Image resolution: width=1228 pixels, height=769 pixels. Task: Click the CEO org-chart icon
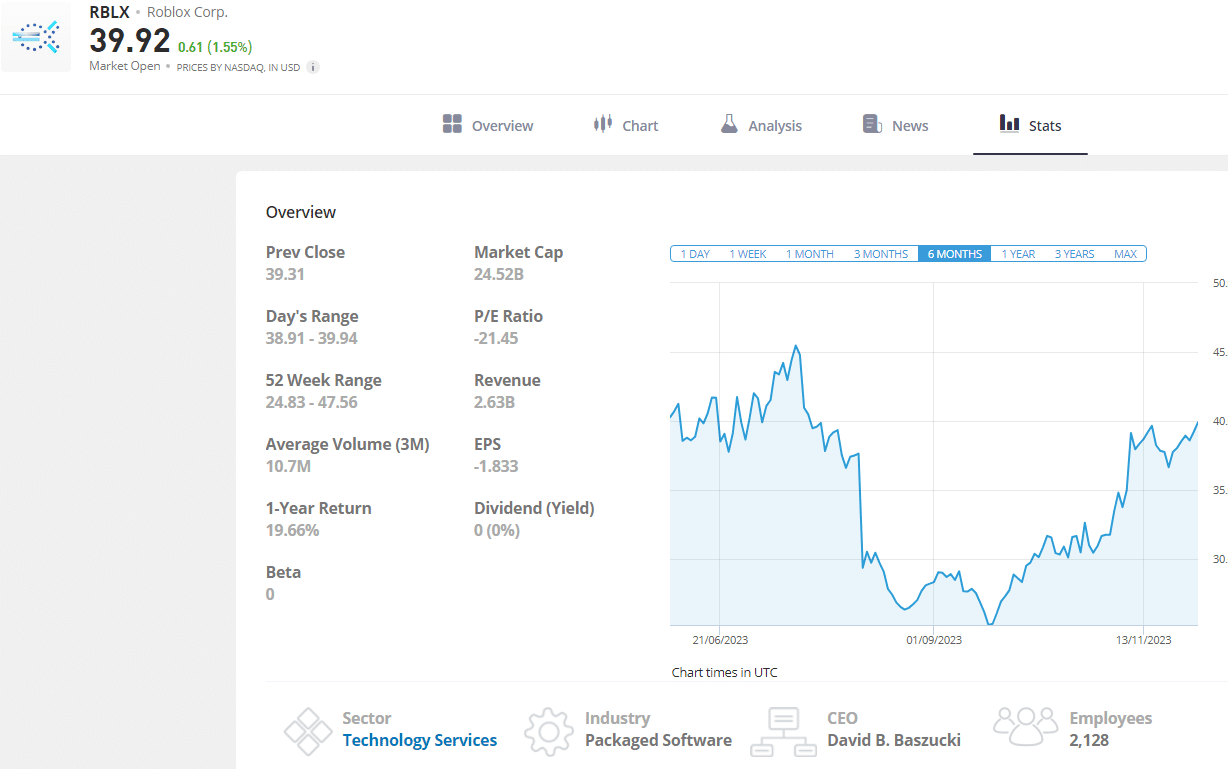click(x=784, y=729)
